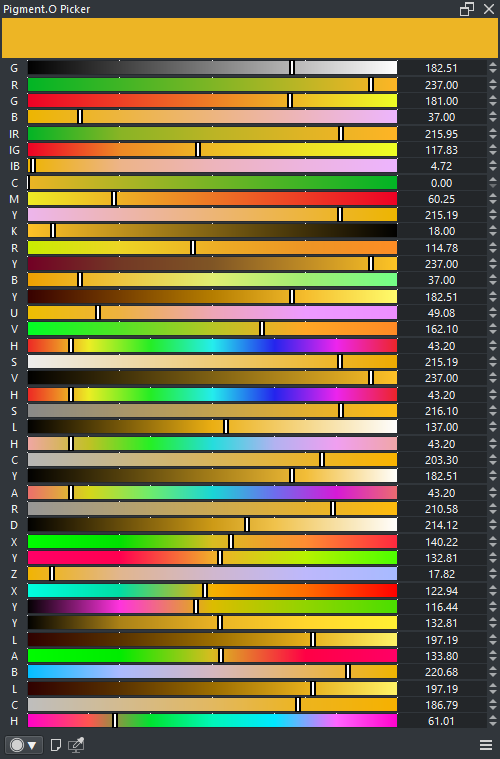Open the circle mode dropdown at bottom

(x=23, y=745)
